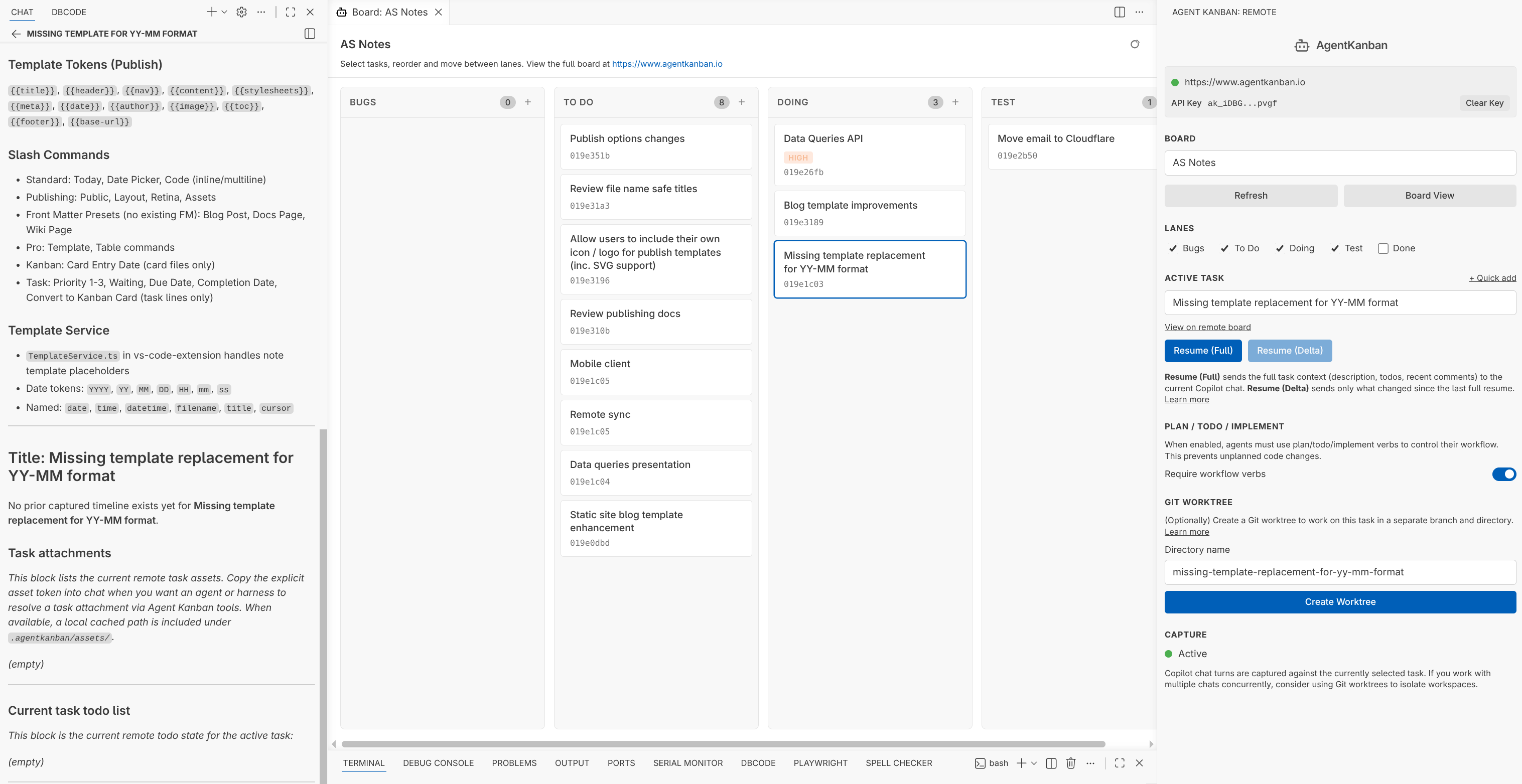Start a new chat with plus icon
This screenshot has height=784, width=1522.
(x=211, y=12)
